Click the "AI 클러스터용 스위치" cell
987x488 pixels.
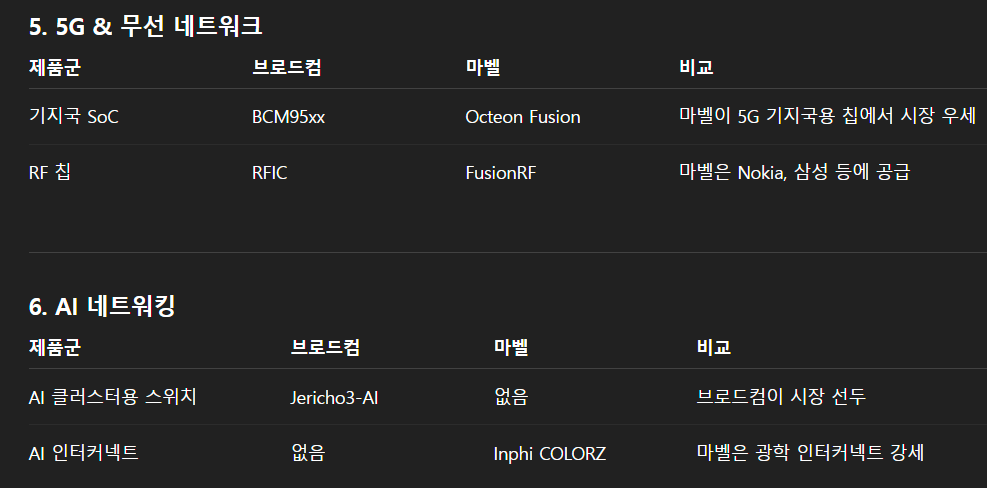tap(113, 397)
